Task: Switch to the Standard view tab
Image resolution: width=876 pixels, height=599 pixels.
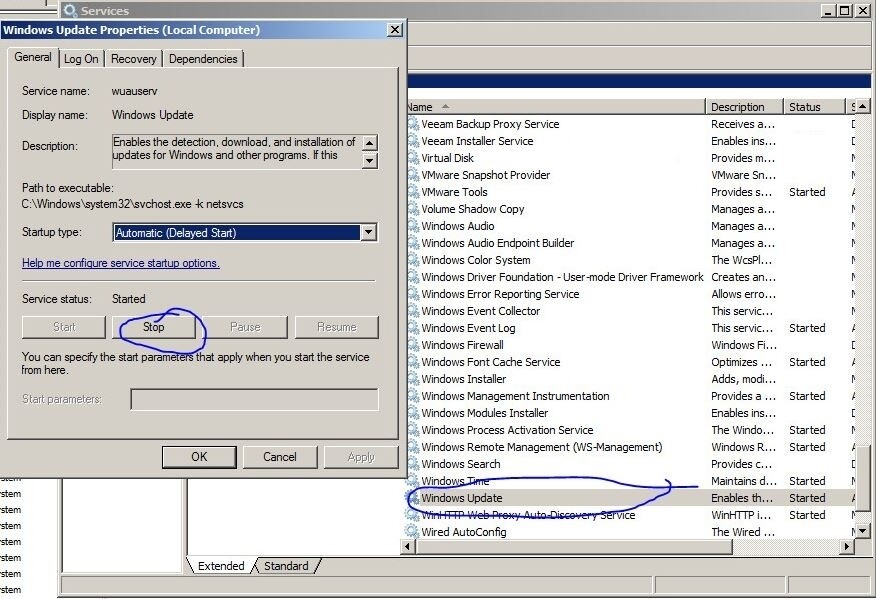Action: coord(286,565)
